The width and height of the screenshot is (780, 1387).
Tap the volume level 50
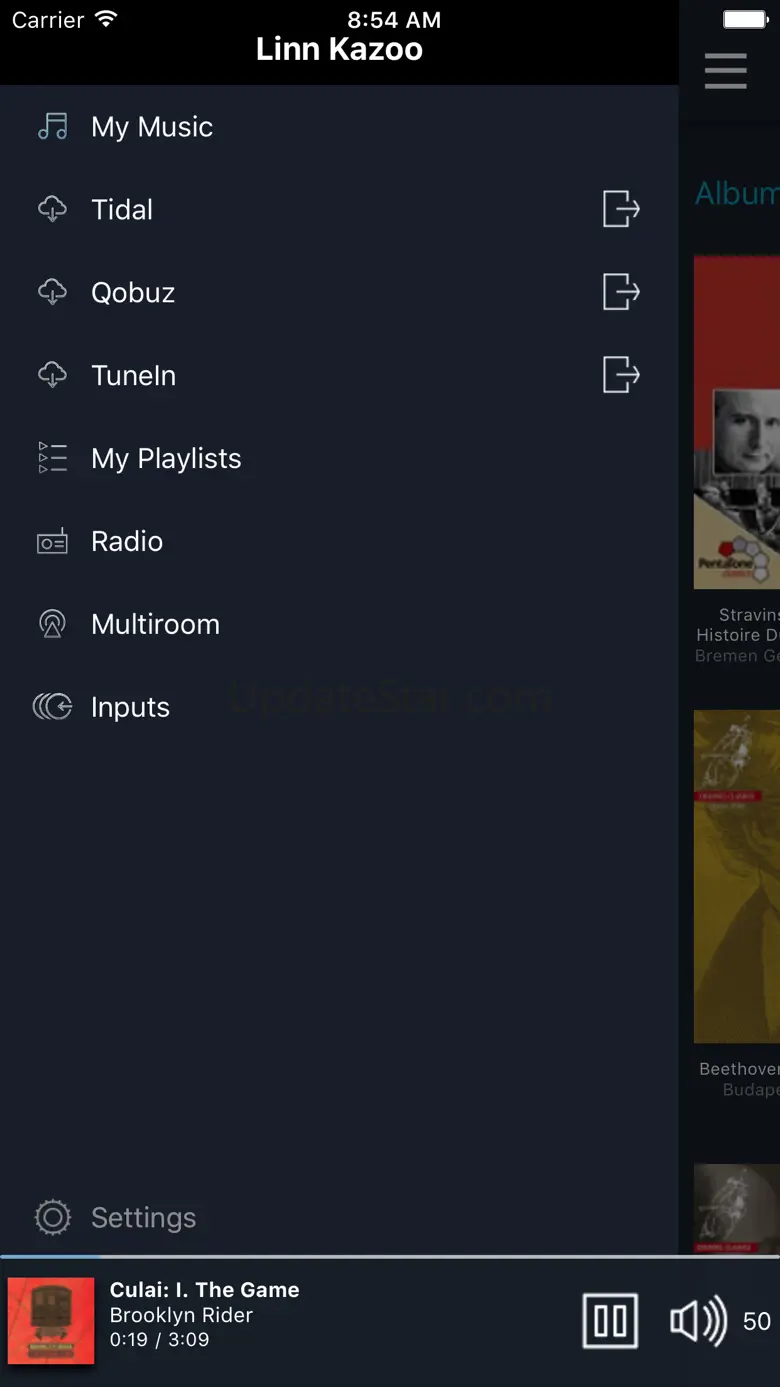[x=757, y=1321]
